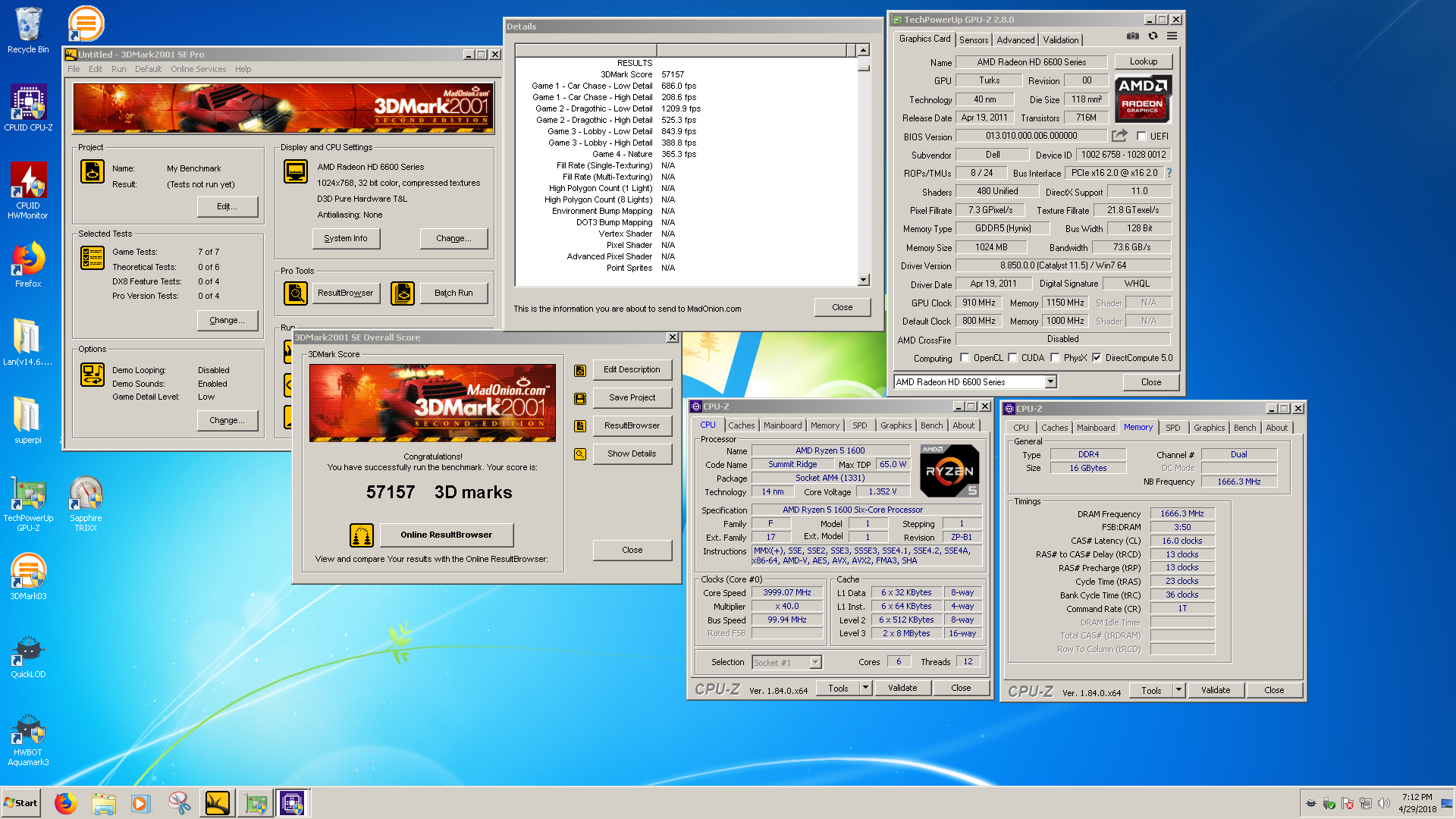Toggle the OpenCL checkbox
The height and width of the screenshot is (819, 1456).
[x=965, y=358]
